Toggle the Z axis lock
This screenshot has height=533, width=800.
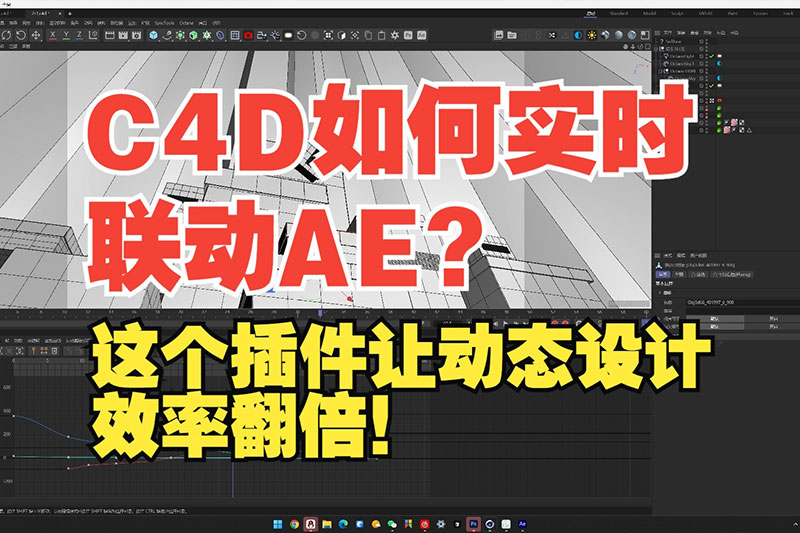(x=79, y=35)
